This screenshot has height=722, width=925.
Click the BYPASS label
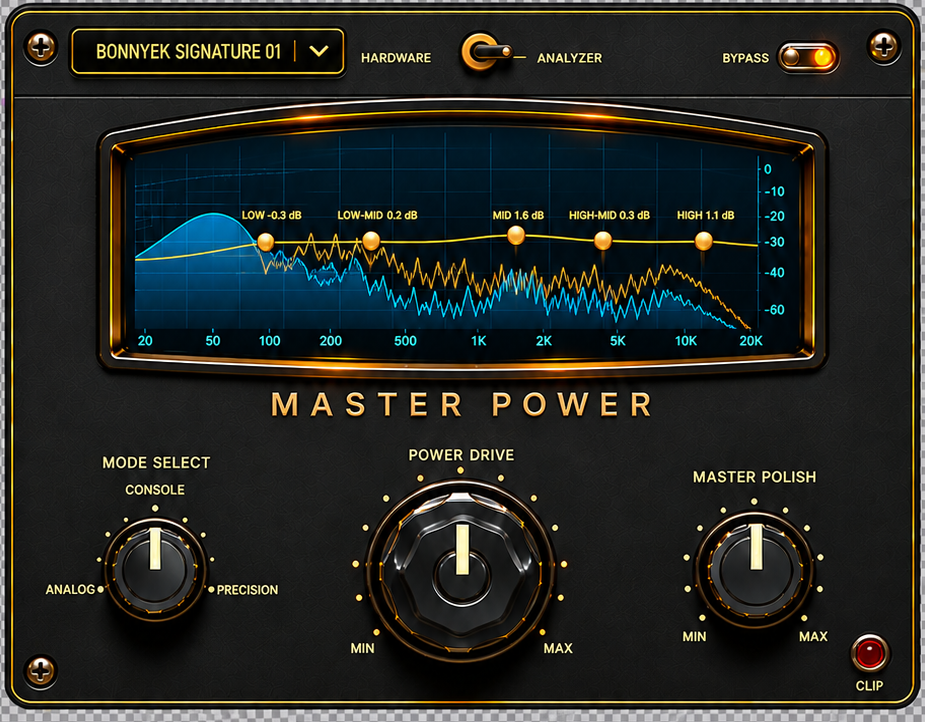(x=746, y=58)
